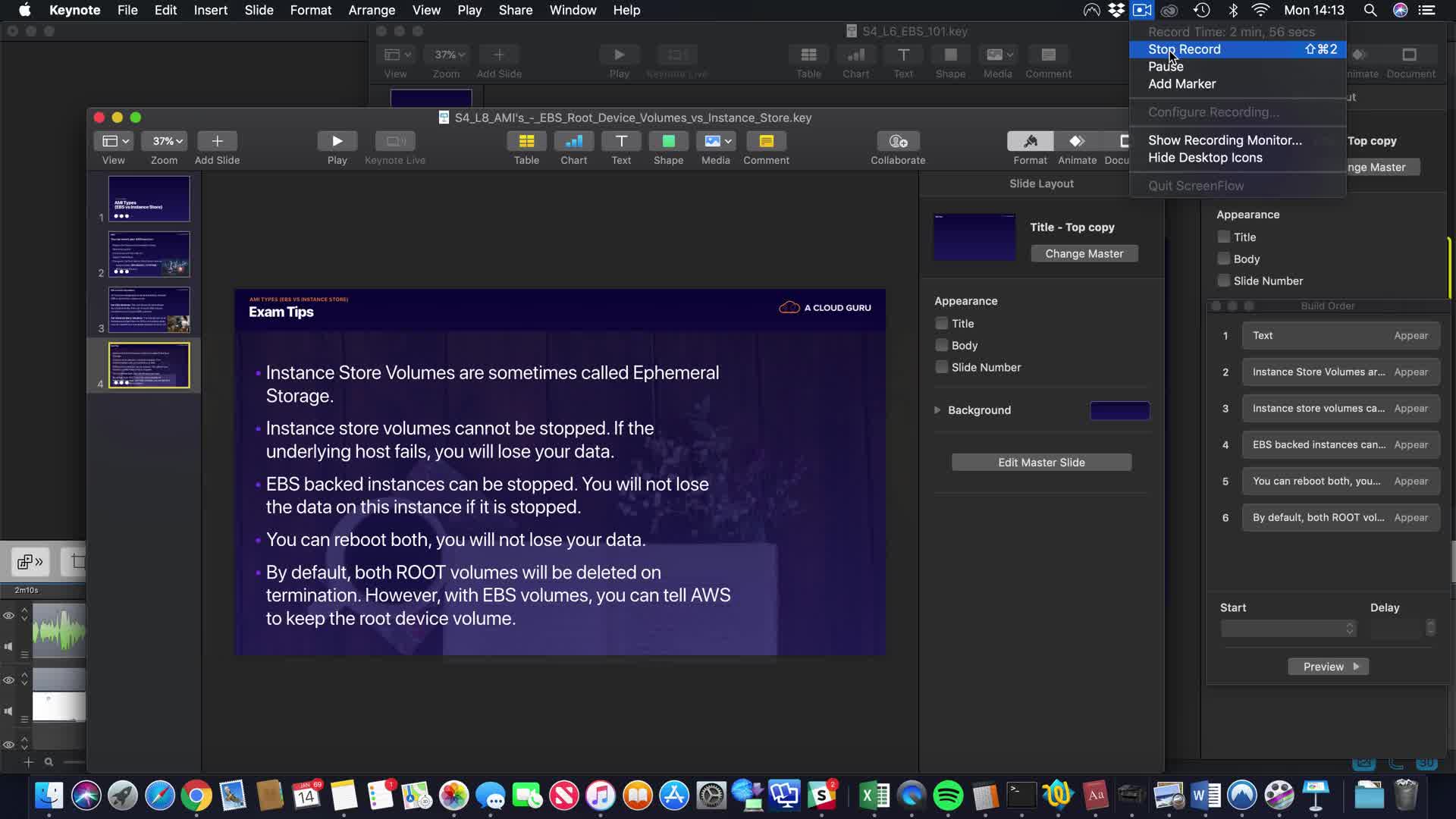Open the Arrange menu

tap(372, 10)
